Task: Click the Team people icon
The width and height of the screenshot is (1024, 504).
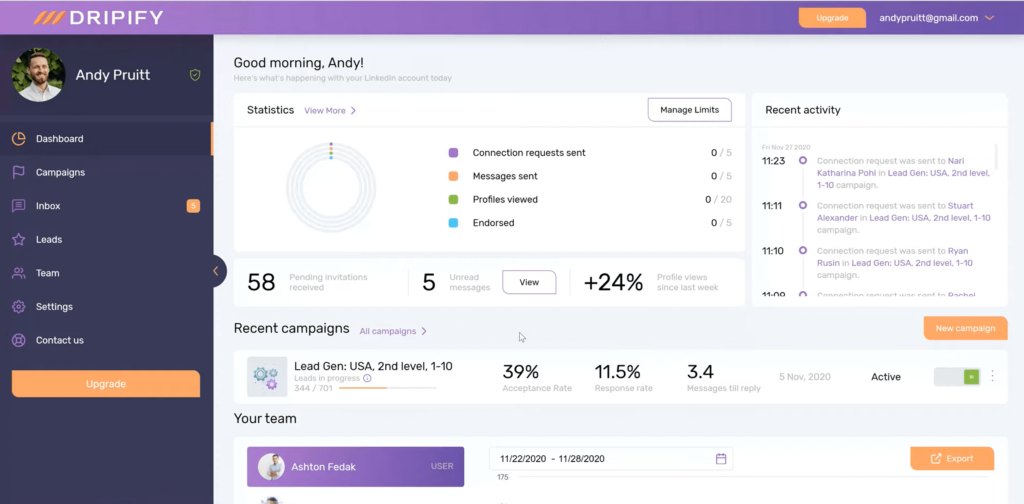Action: 18,273
